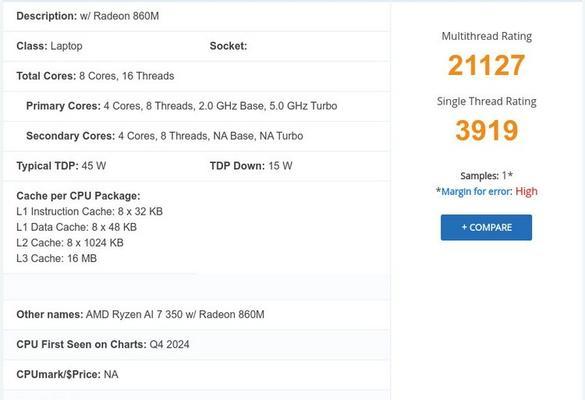The height and width of the screenshot is (400, 585).
Task: Click the red High margin text
Action: (x=526, y=191)
